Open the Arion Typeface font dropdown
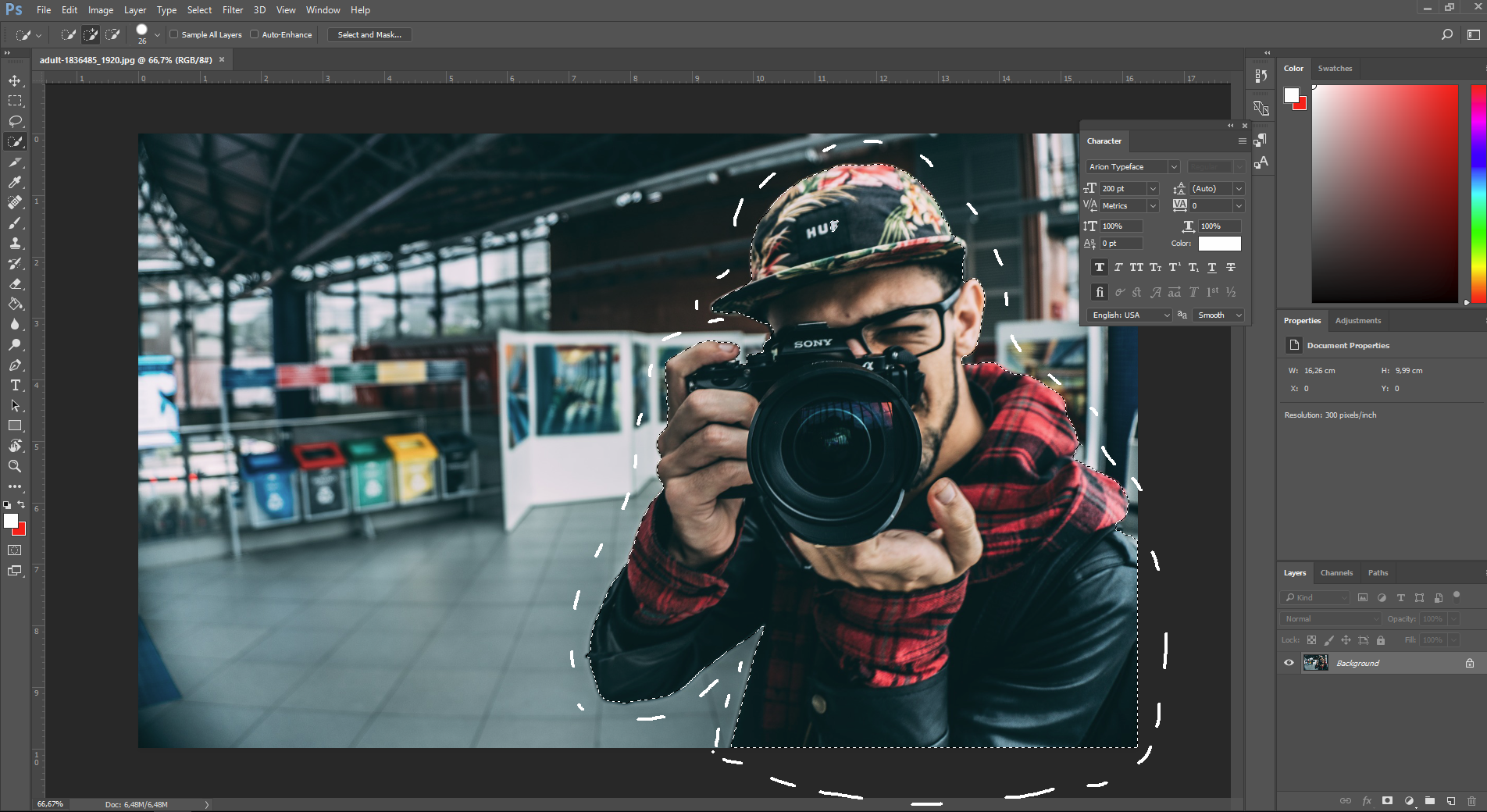The width and height of the screenshot is (1487, 812). point(1173,166)
